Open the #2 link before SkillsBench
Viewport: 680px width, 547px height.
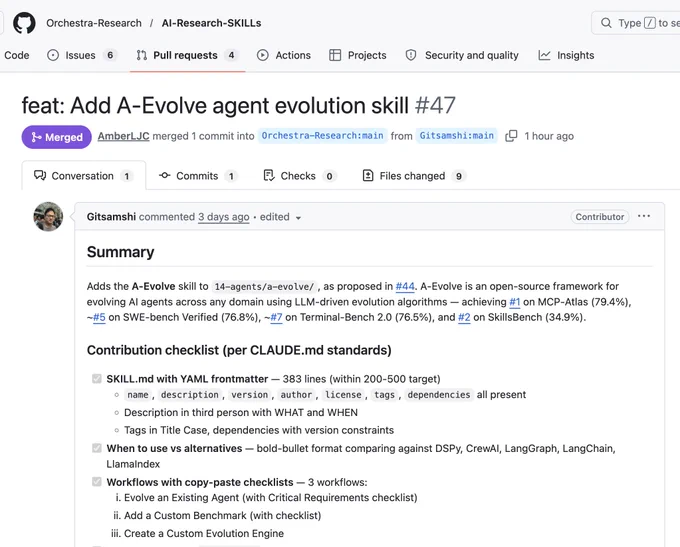tap(464, 317)
